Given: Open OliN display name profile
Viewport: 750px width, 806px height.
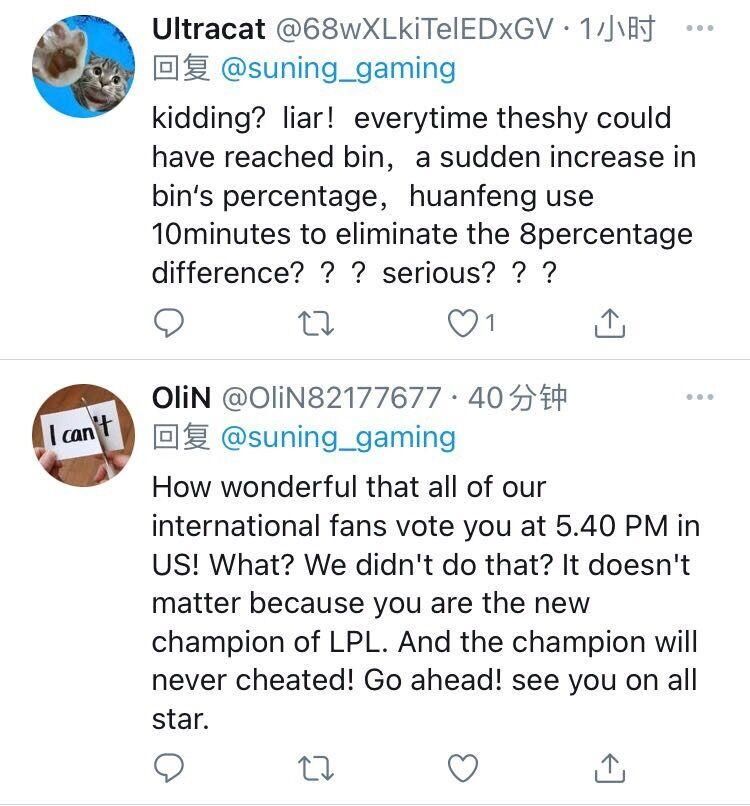Looking at the screenshot, I should [x=181, y=397].
